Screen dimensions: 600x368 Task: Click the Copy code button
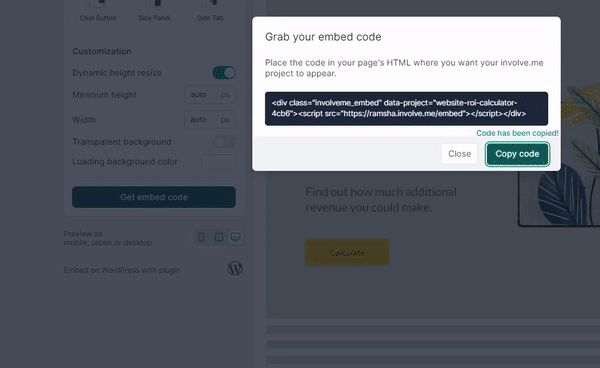pyautogui.click(x=517, y=154)
